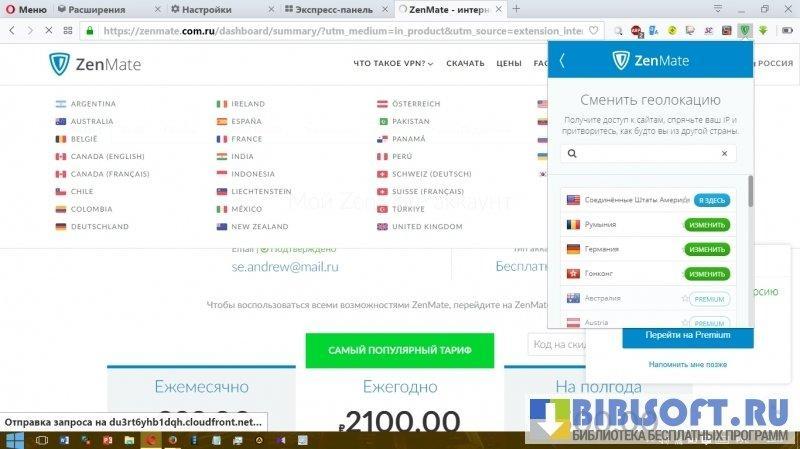Open Firefox from the taskbar
The image size is (800, 449).
point(173,440)
